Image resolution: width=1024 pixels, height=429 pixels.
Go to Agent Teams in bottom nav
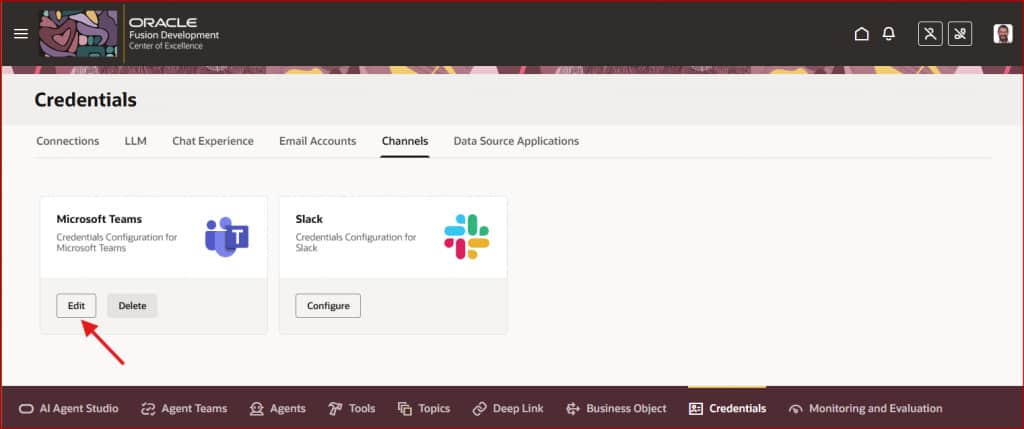tap(184, 409)
